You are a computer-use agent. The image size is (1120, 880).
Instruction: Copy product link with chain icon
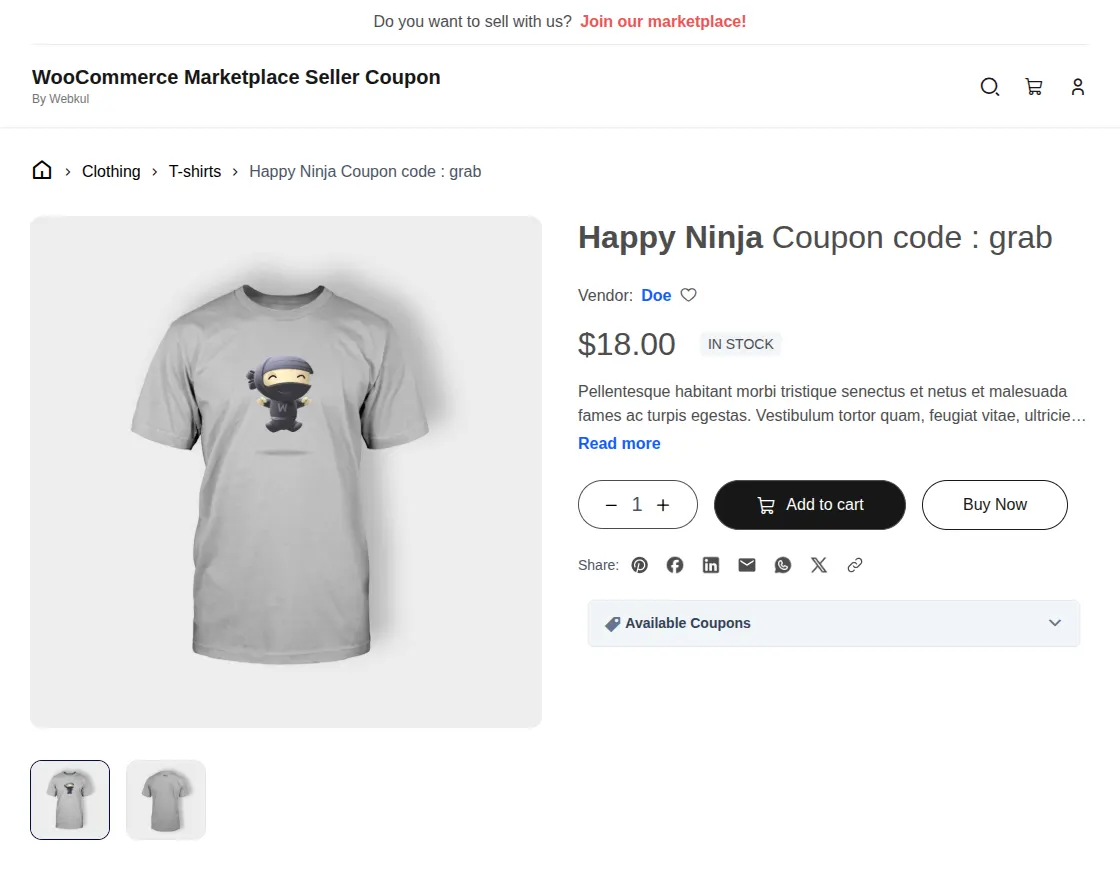pos(854,565)
